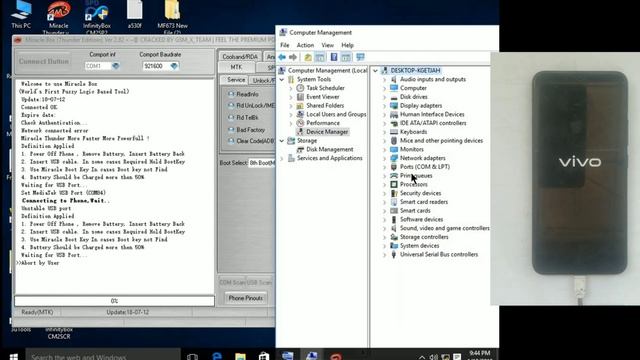Select the Bad Factory radio option
Image resolution: width=640 pixels, height=360 pixels.
[231, 130]
